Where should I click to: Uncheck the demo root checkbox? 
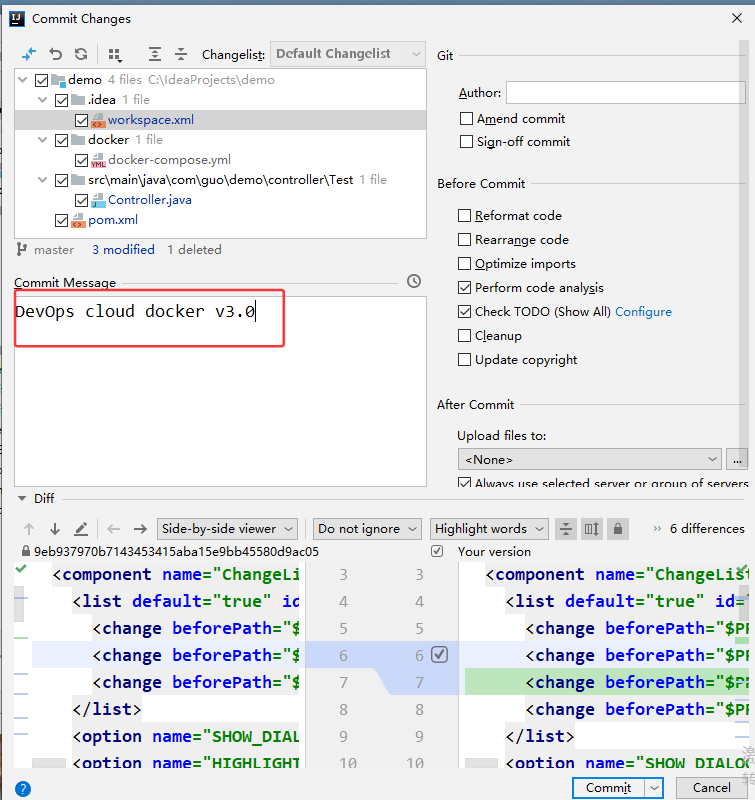pyautogui.click(x=41, y=80)
